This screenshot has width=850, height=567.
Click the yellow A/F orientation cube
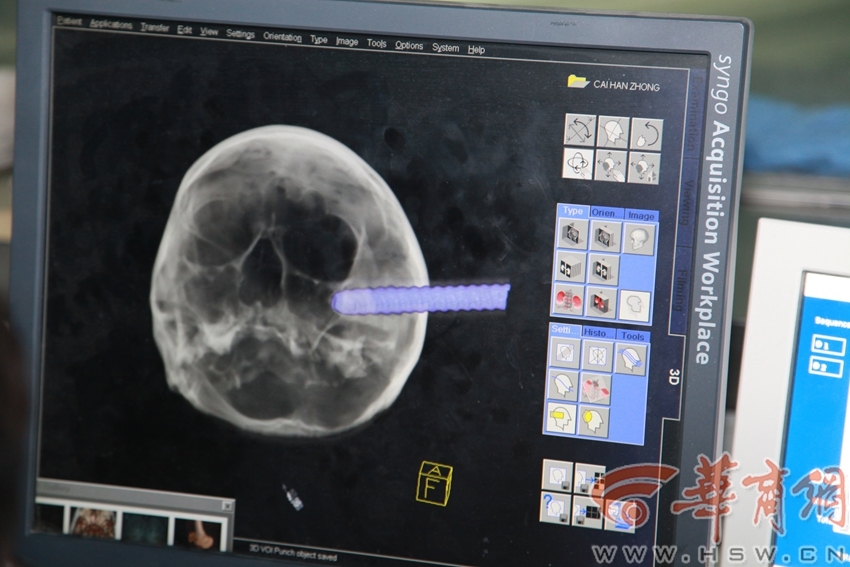click(x=434, y=483)
